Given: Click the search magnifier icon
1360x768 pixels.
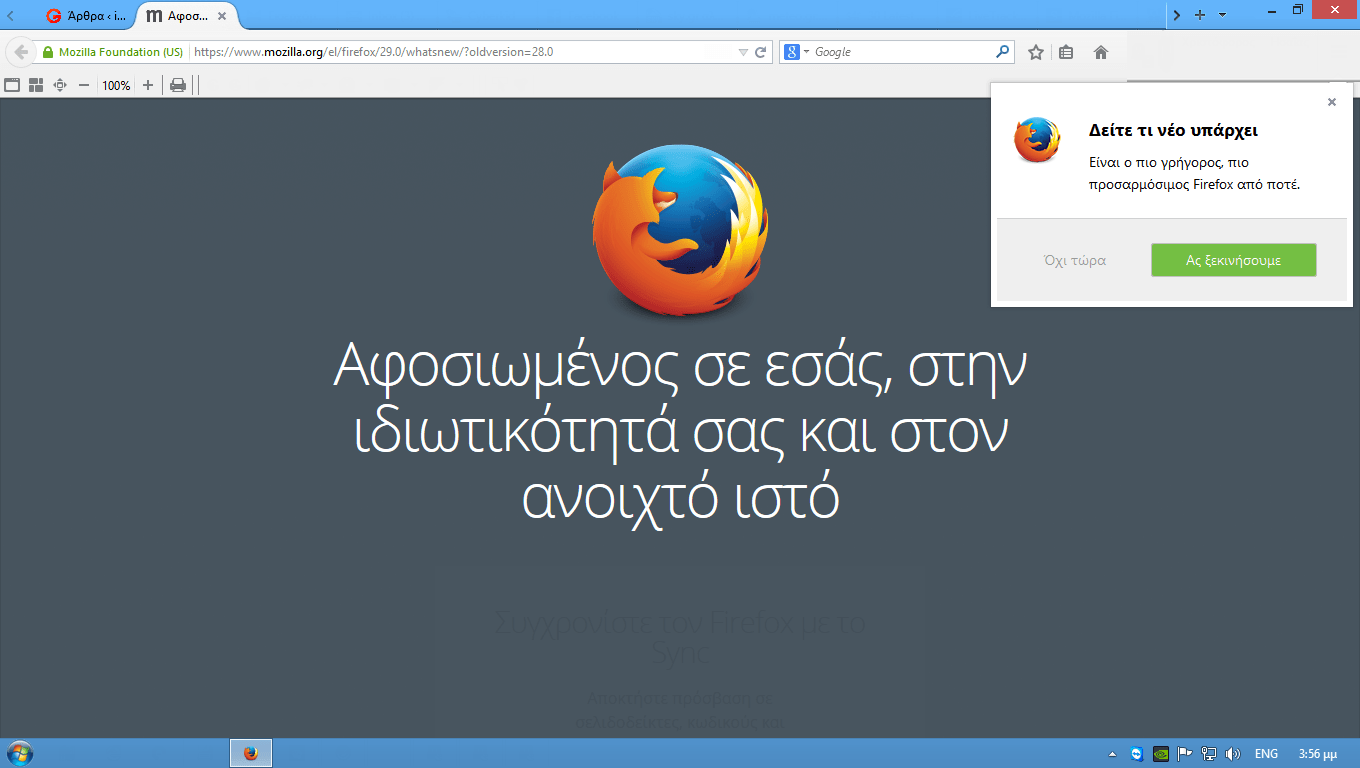Looking at the screenshot, I should pyautogui.click(x=1003, y=52).
